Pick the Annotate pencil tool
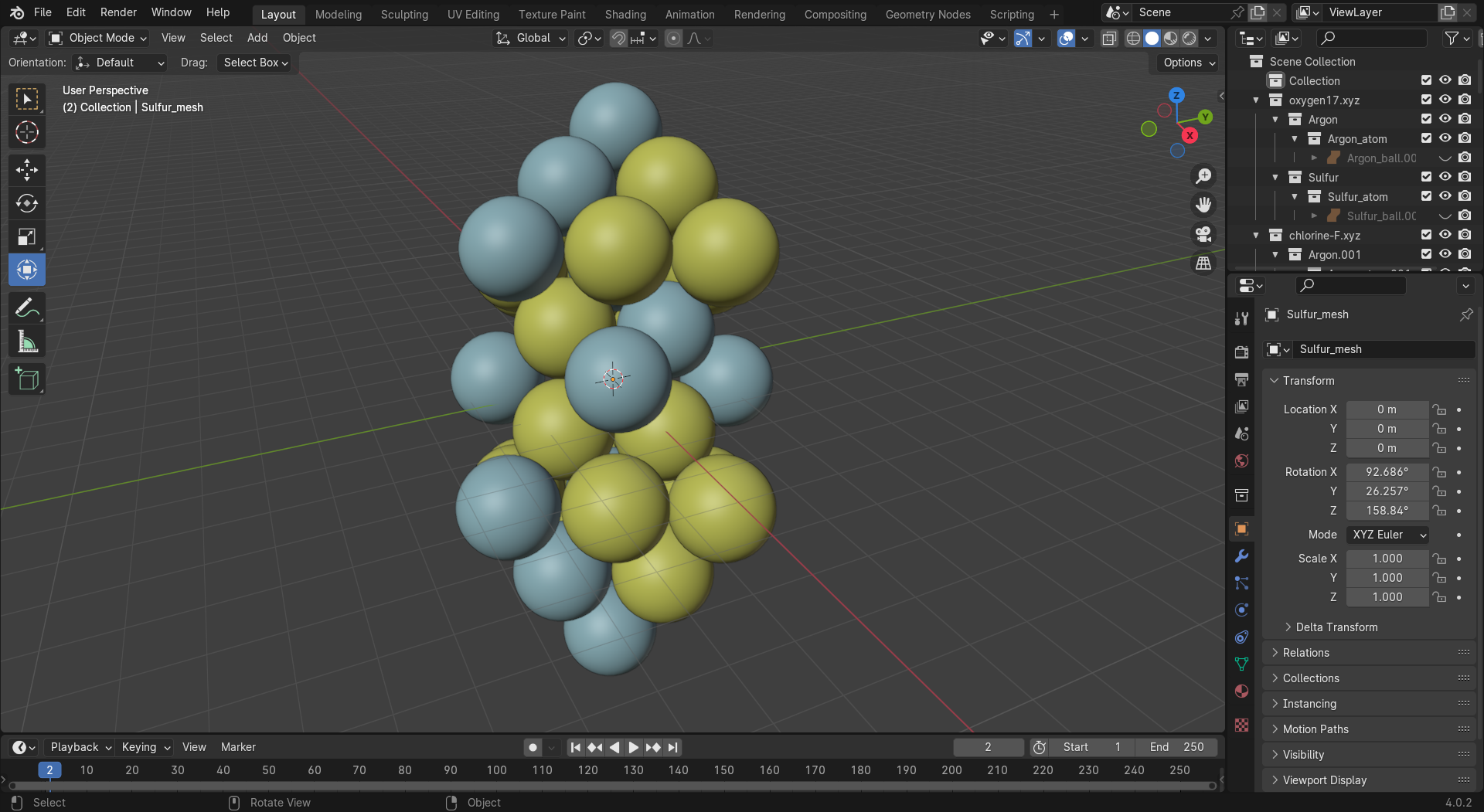The image size is (1484, 812). [27, 308]
